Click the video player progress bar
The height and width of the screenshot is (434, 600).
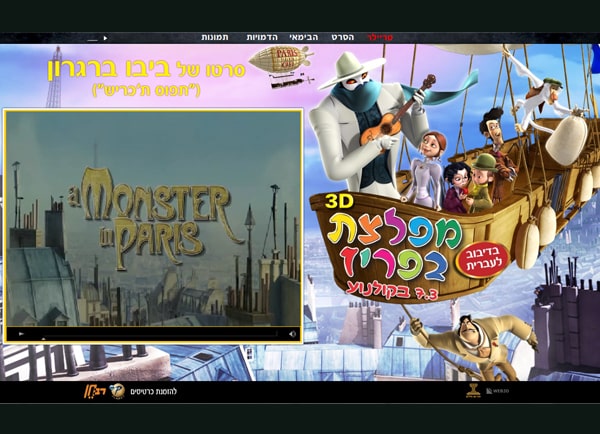(159, 334)
